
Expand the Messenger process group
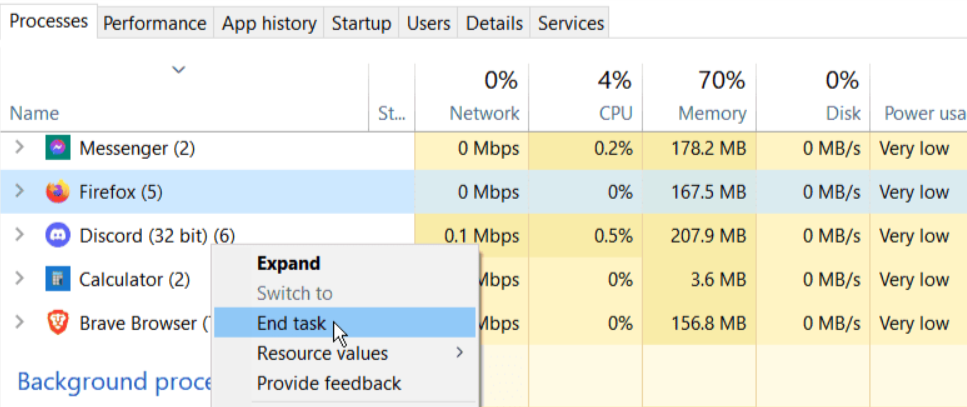(18, 149)
